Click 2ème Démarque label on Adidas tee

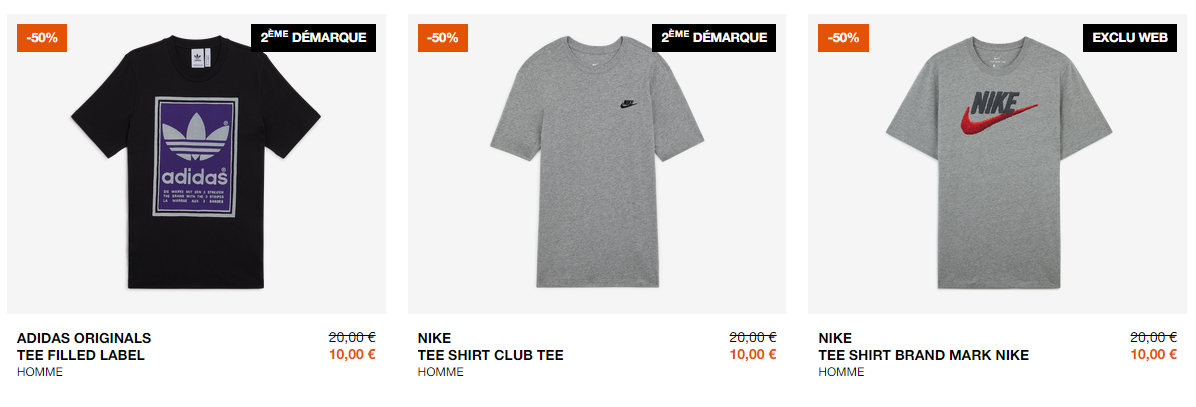pos(313,37)
